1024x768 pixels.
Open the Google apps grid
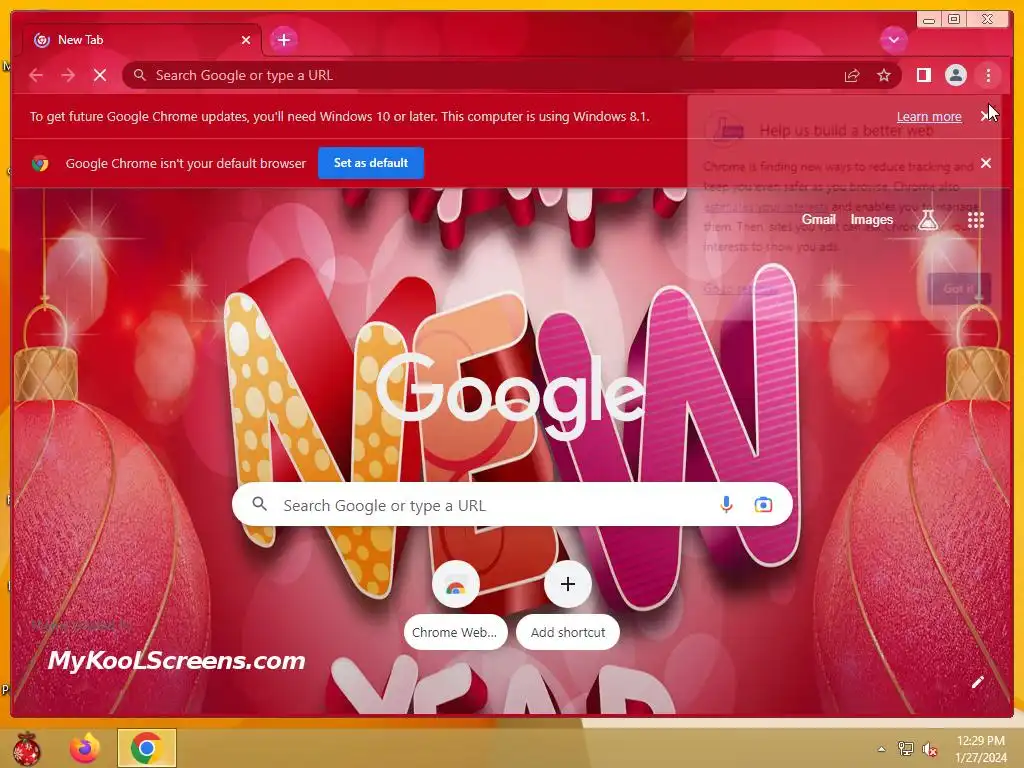[976, 220]
